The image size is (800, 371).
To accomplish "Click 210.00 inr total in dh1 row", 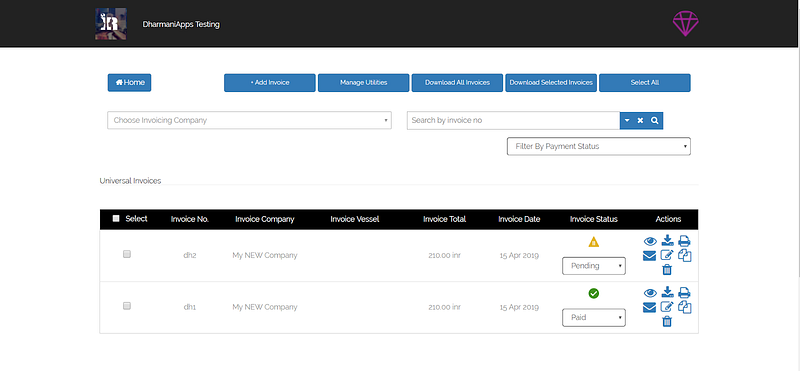I will coord(444,307).
